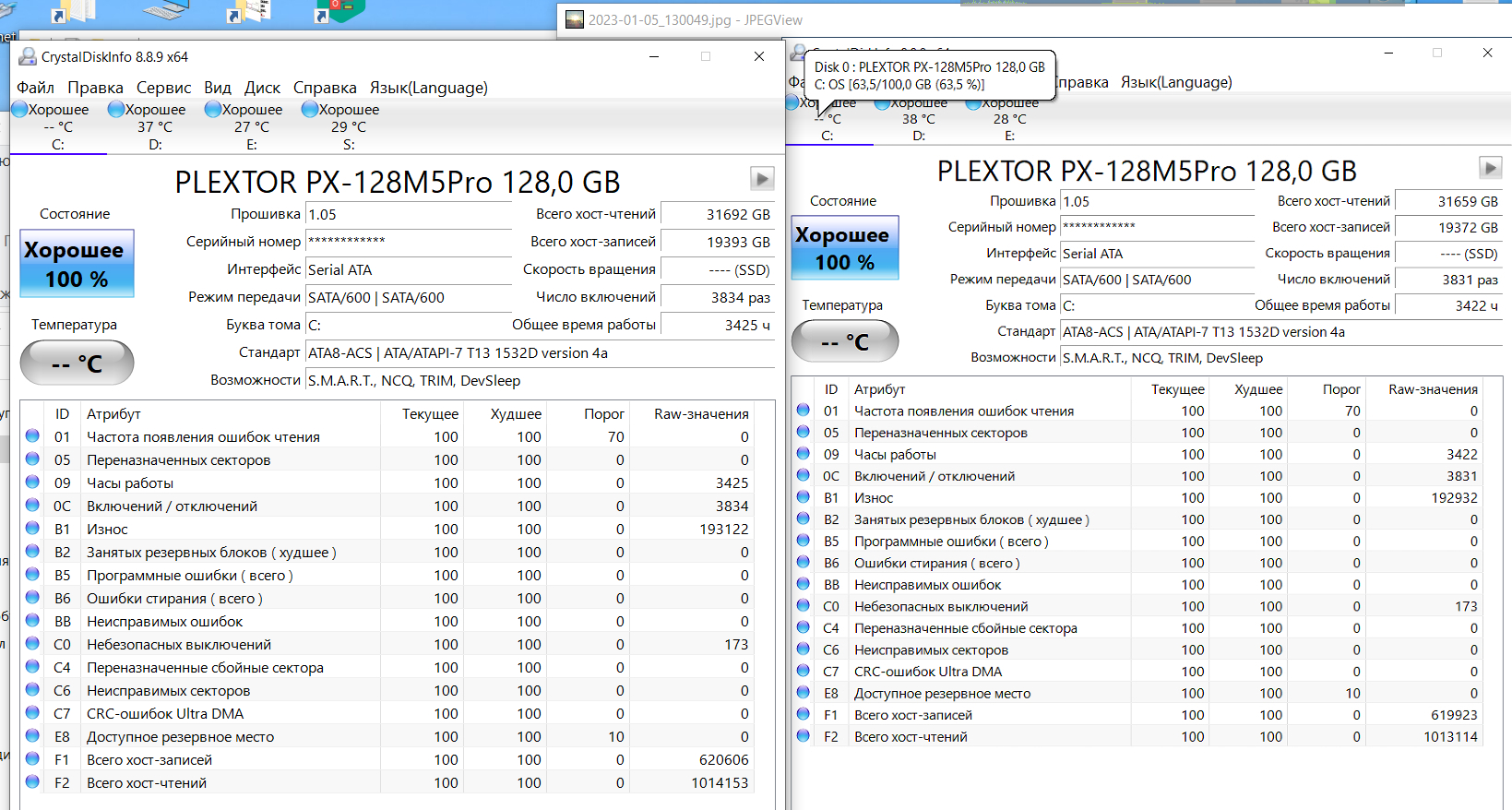The image size is (1512, 810).
Task: Open Язык(Language) menu in right window
Action: point(1176,82)
